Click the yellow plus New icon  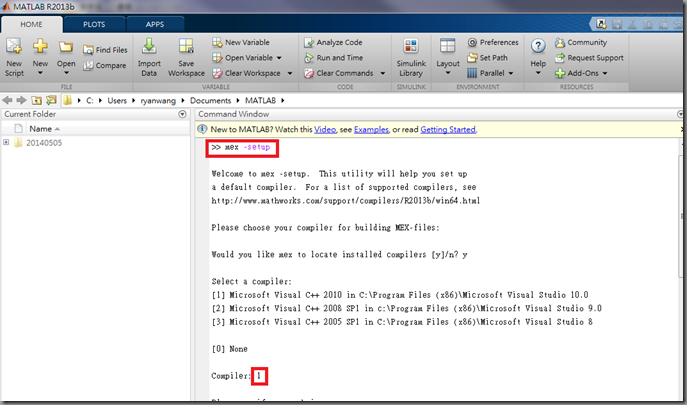click(40, 46)
